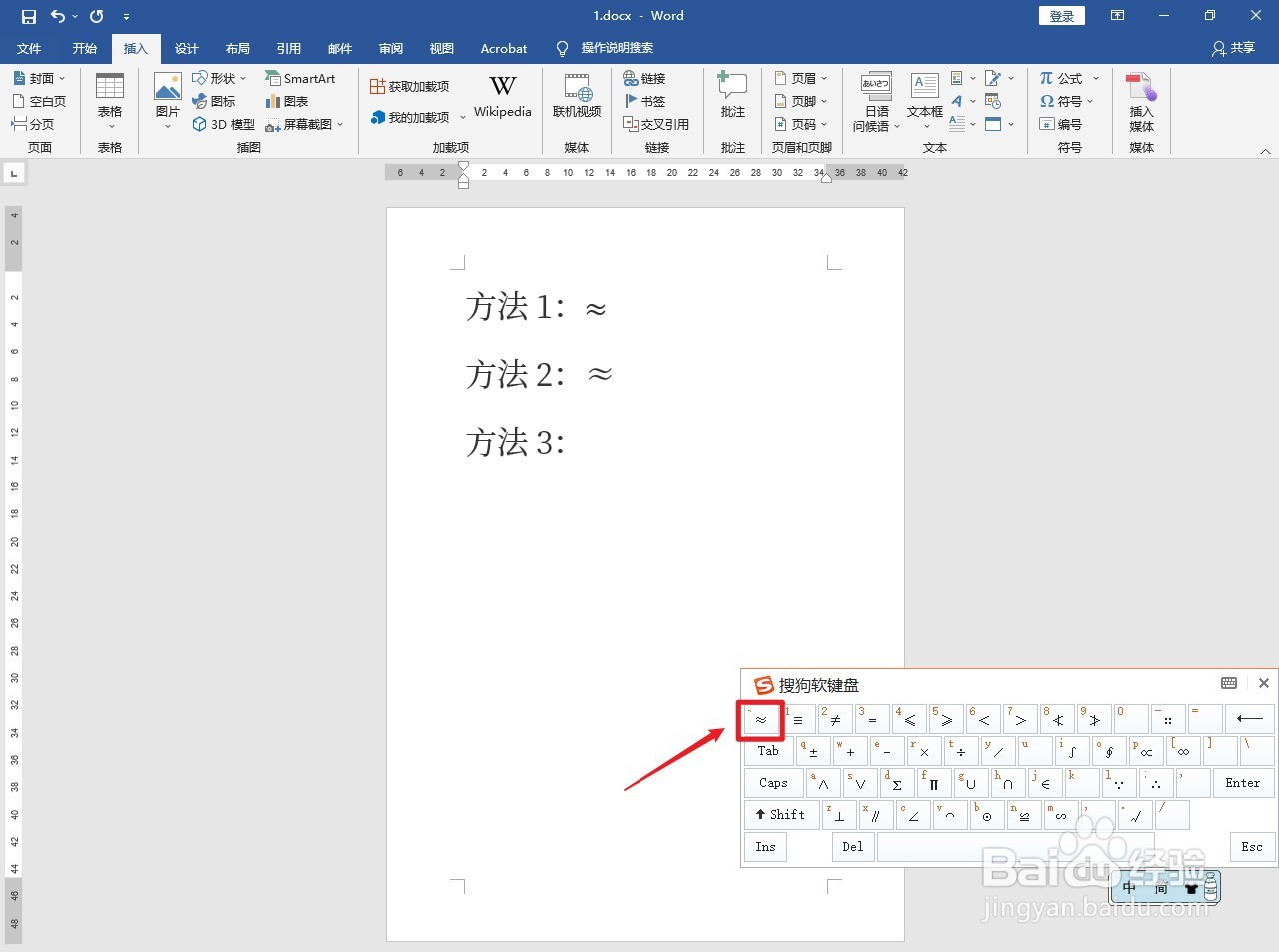Image resolution: width=1279 pixels, height=952 pixels.
Task: Click the Save icon in quick access toolbar
Action: point(28,16)
